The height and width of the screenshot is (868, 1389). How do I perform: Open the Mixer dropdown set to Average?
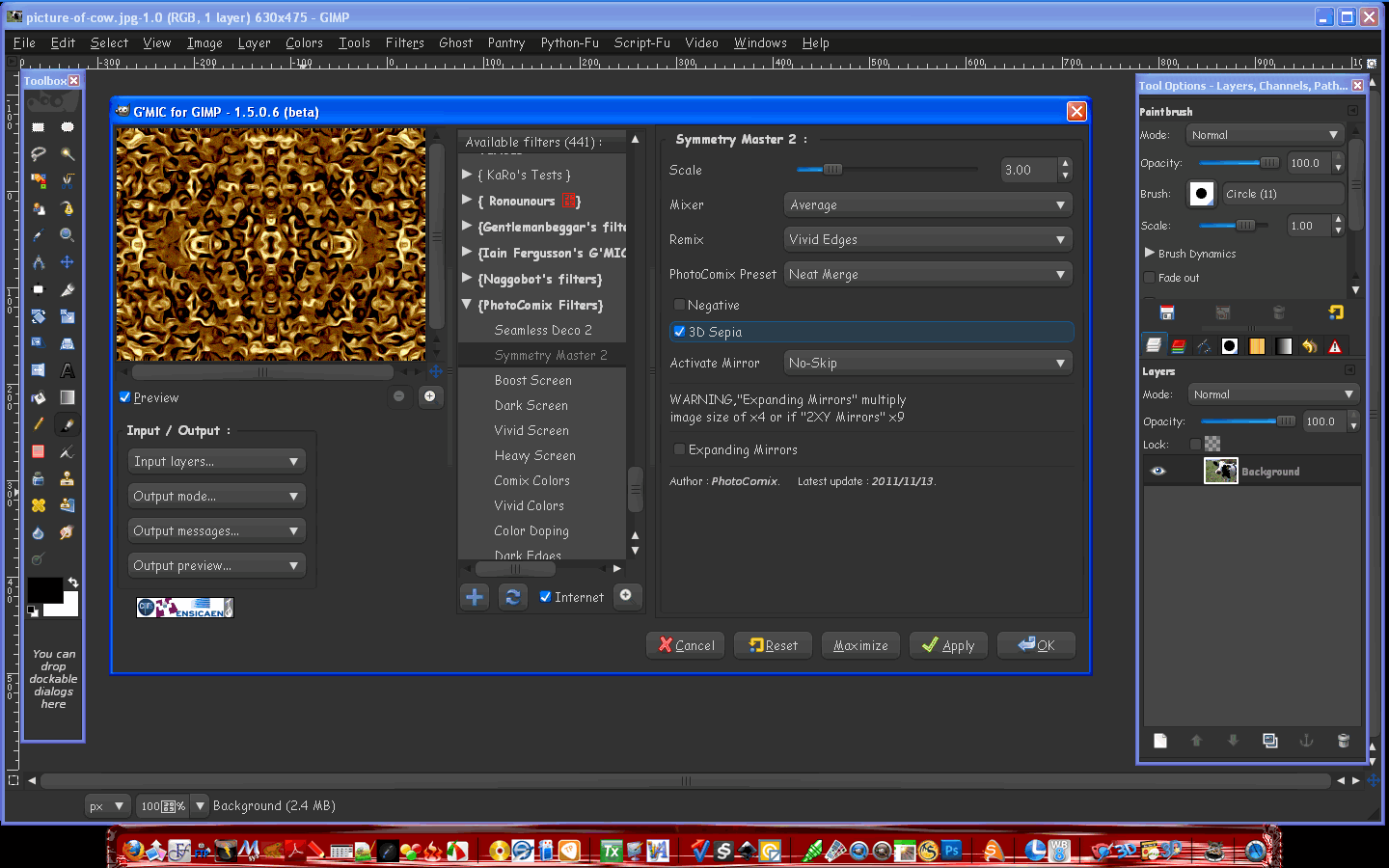click(x=928, y=204)
